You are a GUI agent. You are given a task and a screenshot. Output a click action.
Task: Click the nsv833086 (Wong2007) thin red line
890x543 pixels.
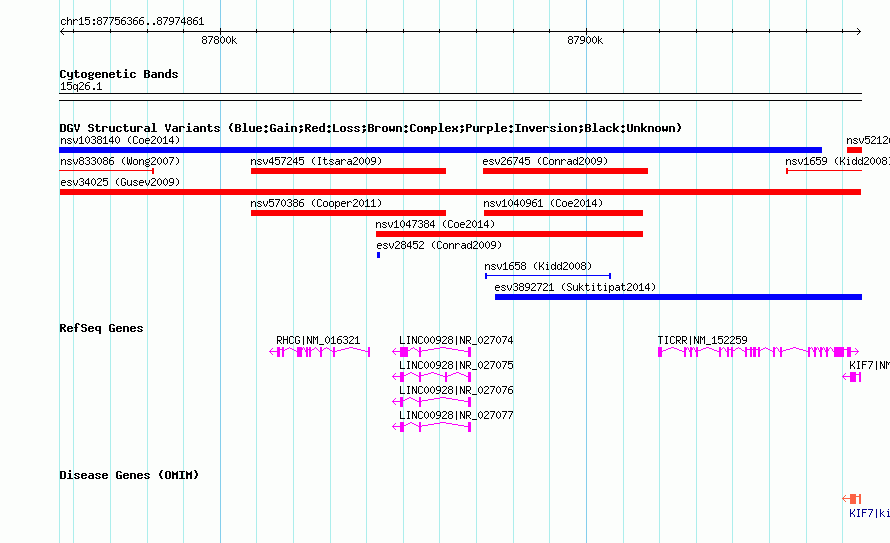pos(107,171)
